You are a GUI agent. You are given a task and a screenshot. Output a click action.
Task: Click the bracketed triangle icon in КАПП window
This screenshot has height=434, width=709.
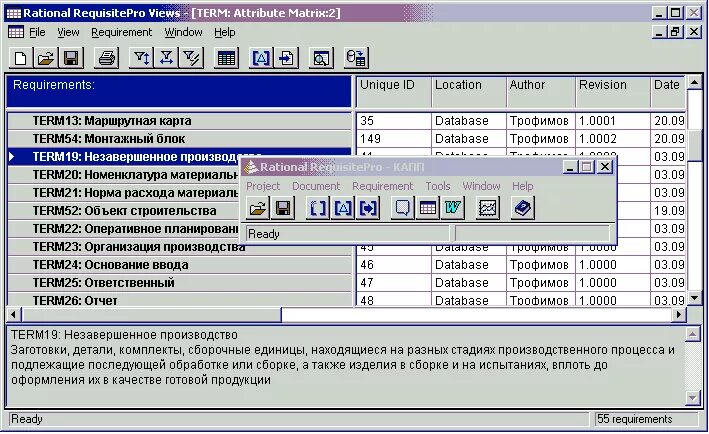point(343,208)
